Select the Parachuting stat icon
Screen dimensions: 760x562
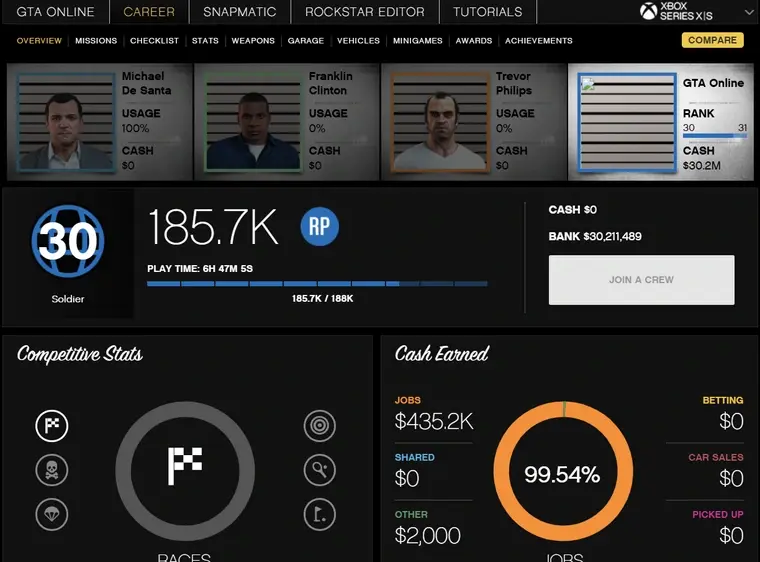coord(52,514)
